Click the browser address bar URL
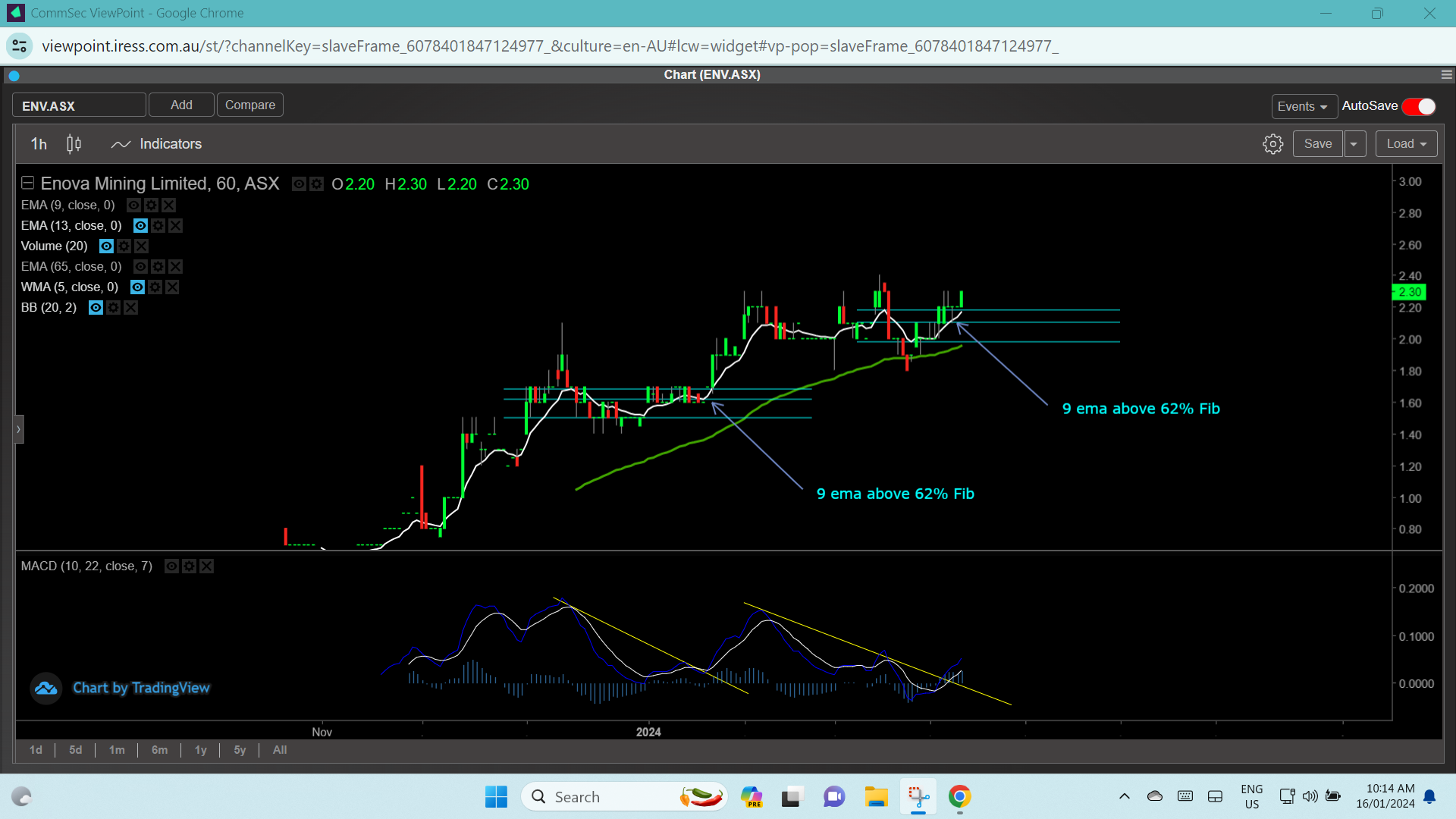The width and height of the screenshot is (1456, 819). point(550,46)
